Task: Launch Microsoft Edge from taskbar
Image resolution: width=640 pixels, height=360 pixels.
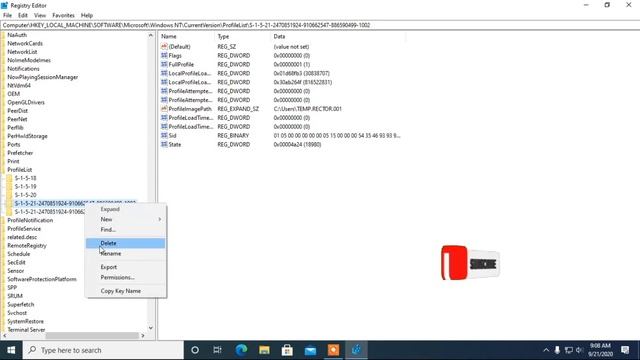Action: (x=241, y=350)
